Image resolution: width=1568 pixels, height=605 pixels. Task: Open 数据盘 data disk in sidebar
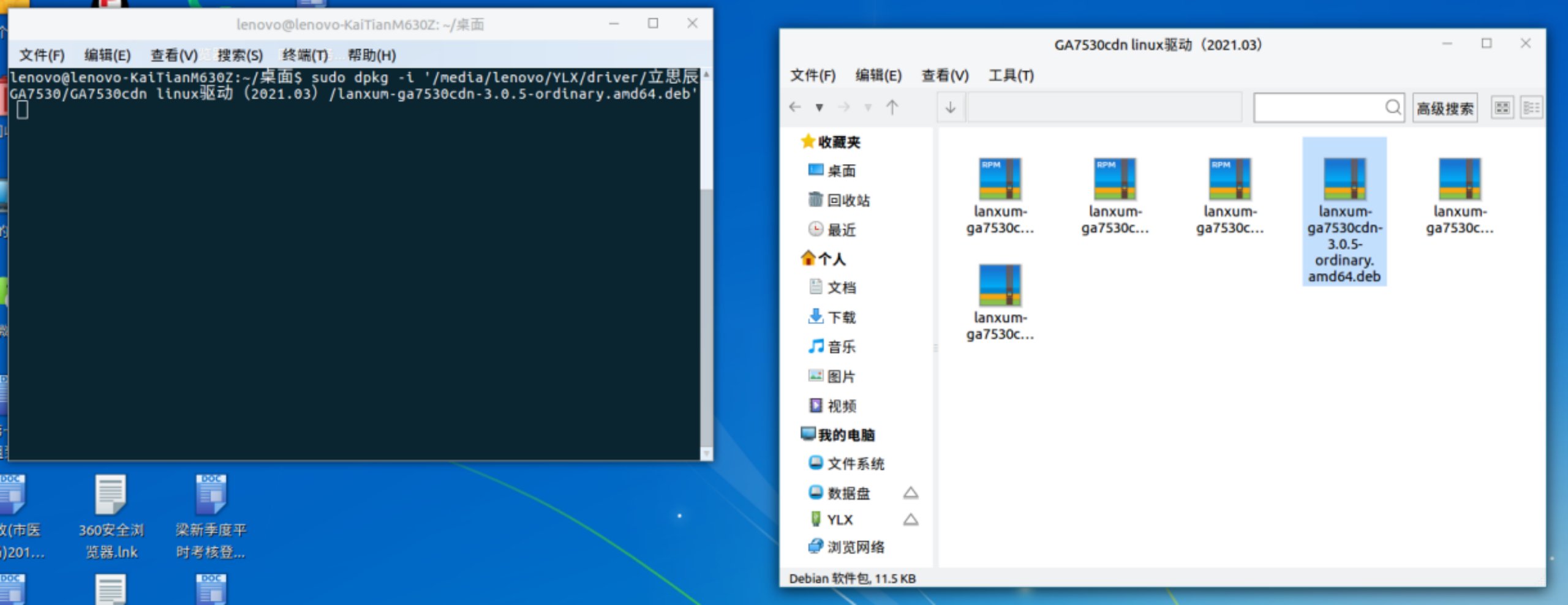(839, 493)
